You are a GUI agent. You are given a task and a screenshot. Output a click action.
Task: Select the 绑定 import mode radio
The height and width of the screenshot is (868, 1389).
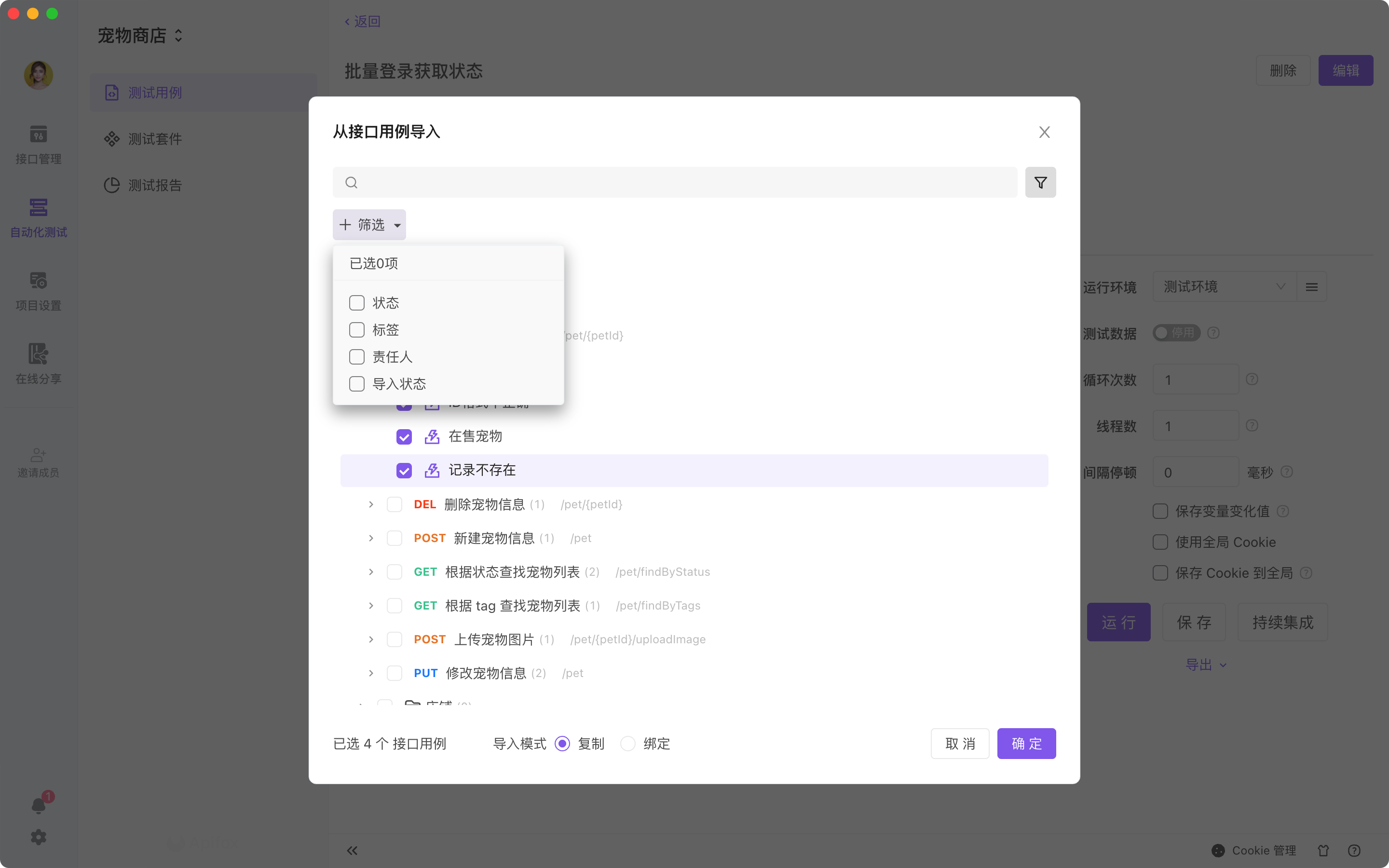[628, 744]
